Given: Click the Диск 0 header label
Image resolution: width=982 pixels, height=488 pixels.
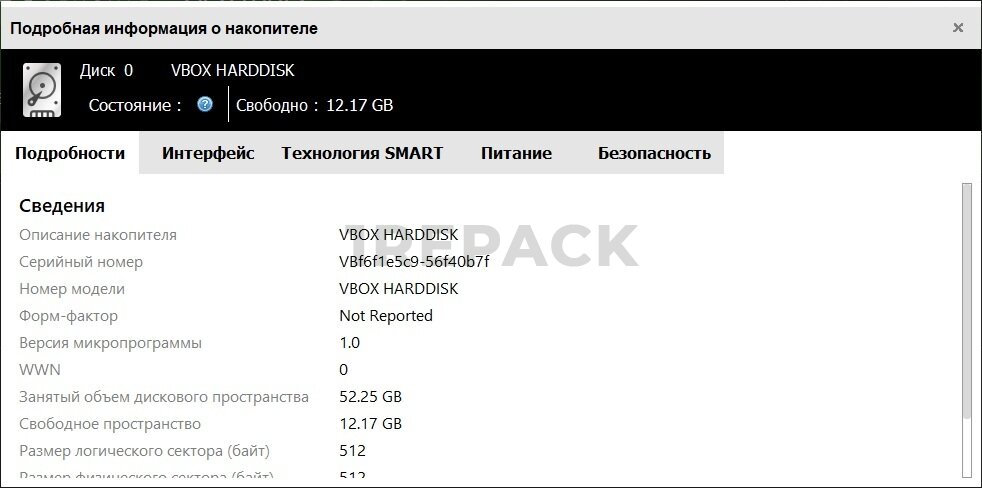Looking at the screenshot, I should (106, 70).
